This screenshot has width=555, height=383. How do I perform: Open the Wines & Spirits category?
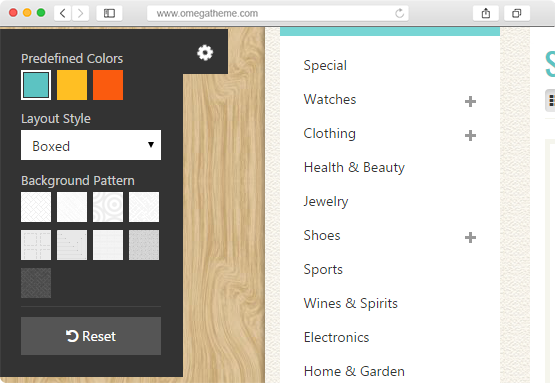point(351,303)
